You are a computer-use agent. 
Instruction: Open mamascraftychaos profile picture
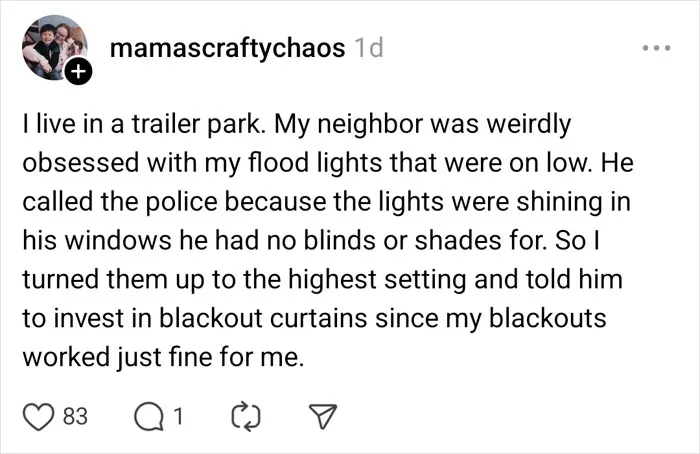pyautogui.click(x=54, y=48)
